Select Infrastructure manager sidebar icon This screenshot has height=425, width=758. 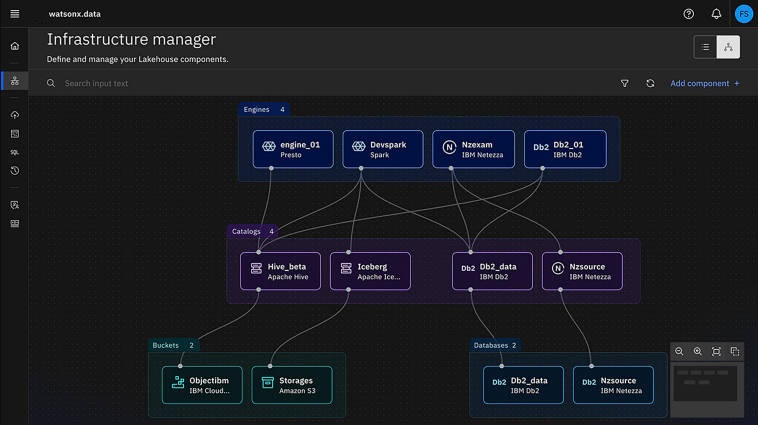15,81
